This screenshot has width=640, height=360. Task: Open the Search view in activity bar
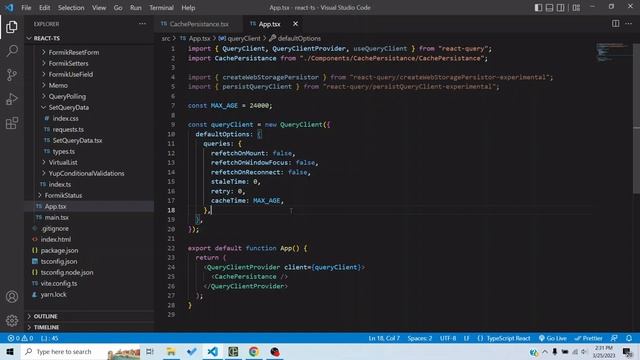coord(12,51)
